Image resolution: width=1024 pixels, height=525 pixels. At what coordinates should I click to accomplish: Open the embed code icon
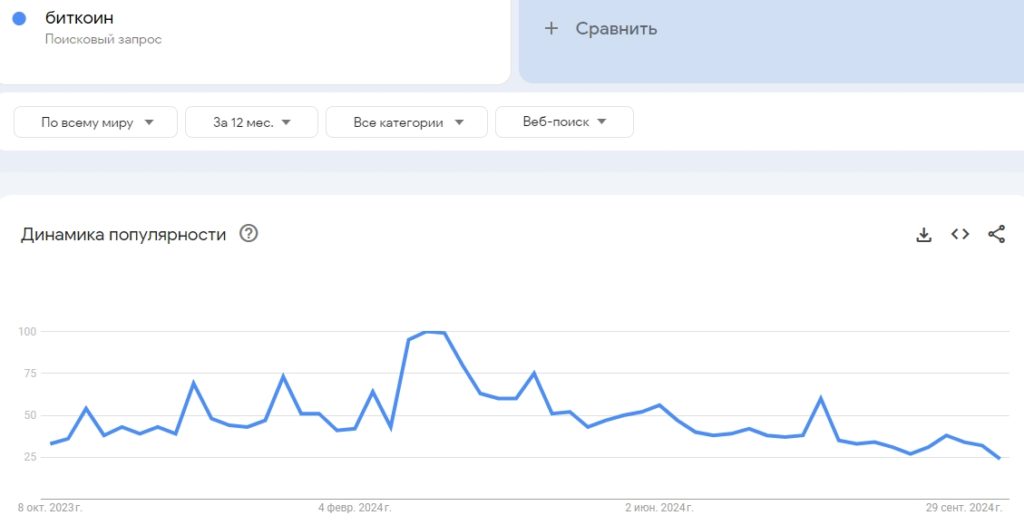pyautogui.click(x=960, y=234)
